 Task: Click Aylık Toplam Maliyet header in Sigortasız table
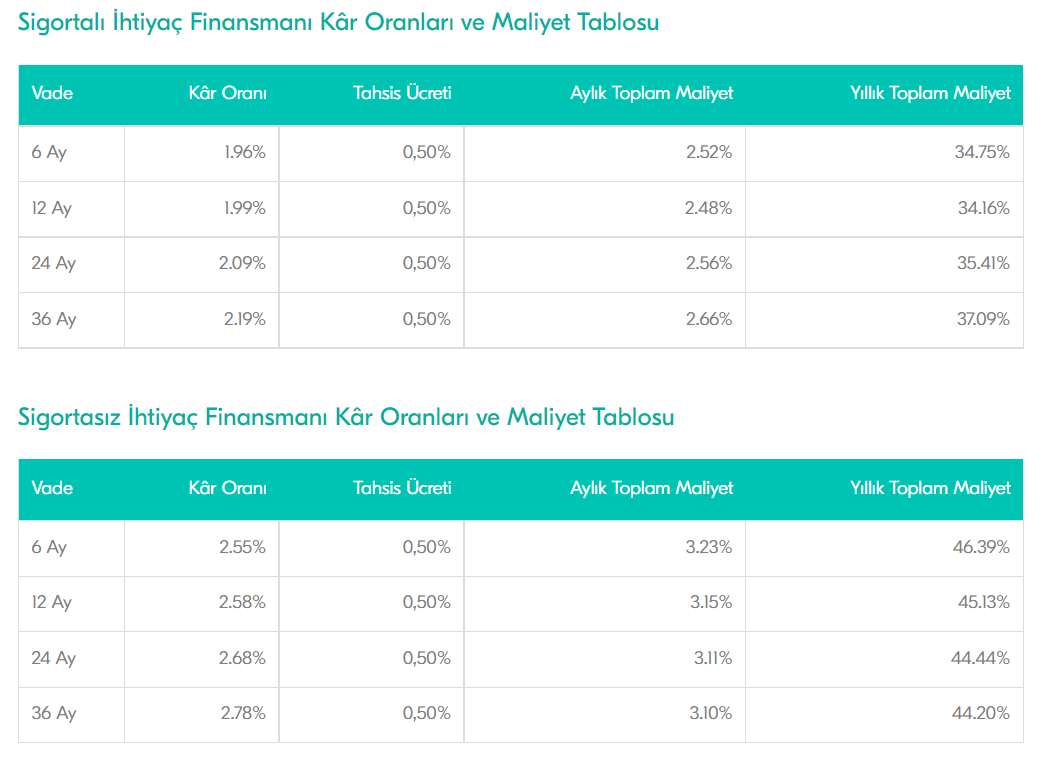coord(651,488)
